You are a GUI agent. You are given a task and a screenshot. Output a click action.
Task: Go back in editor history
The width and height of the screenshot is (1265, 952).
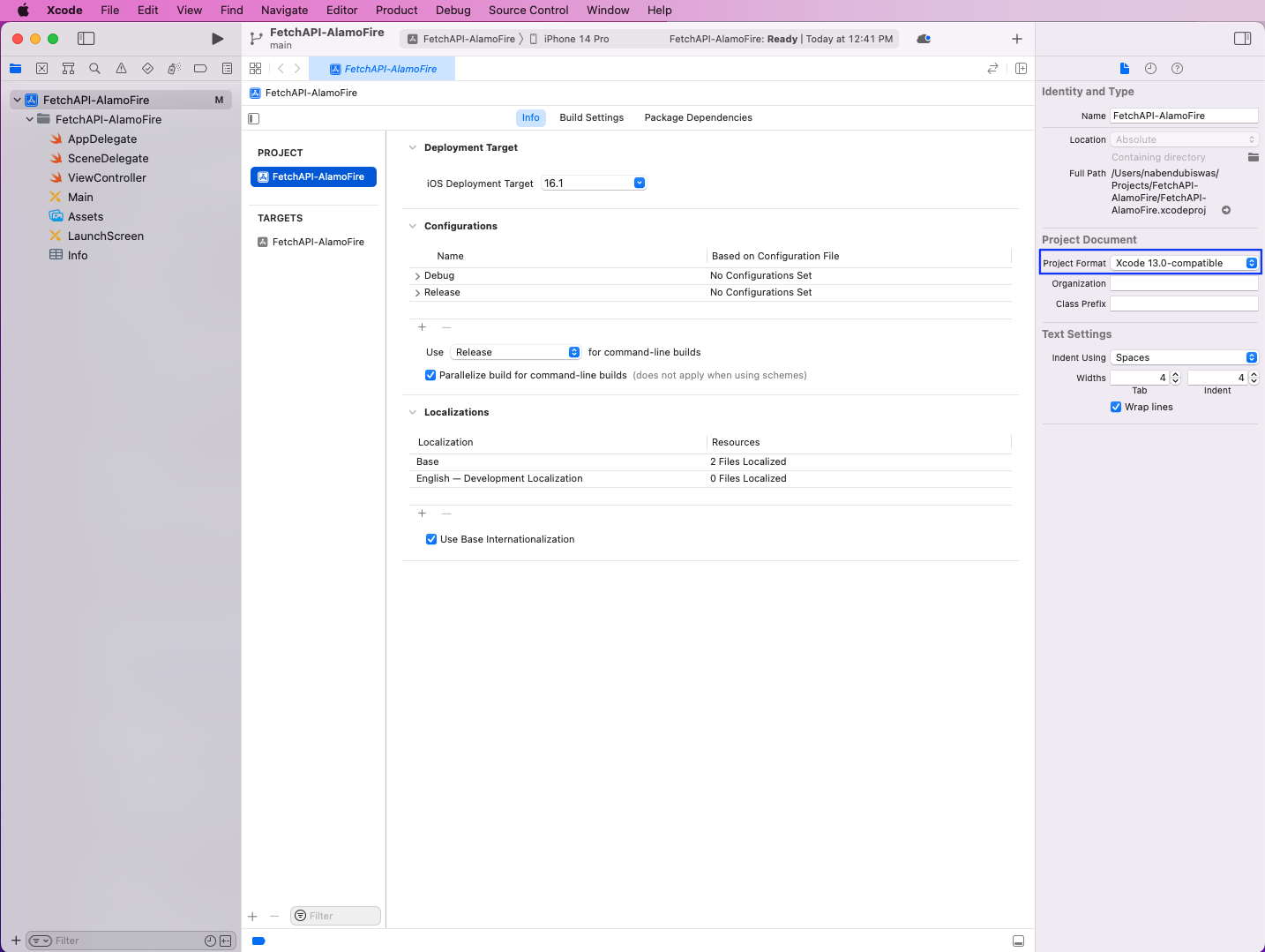click(281, 69)
